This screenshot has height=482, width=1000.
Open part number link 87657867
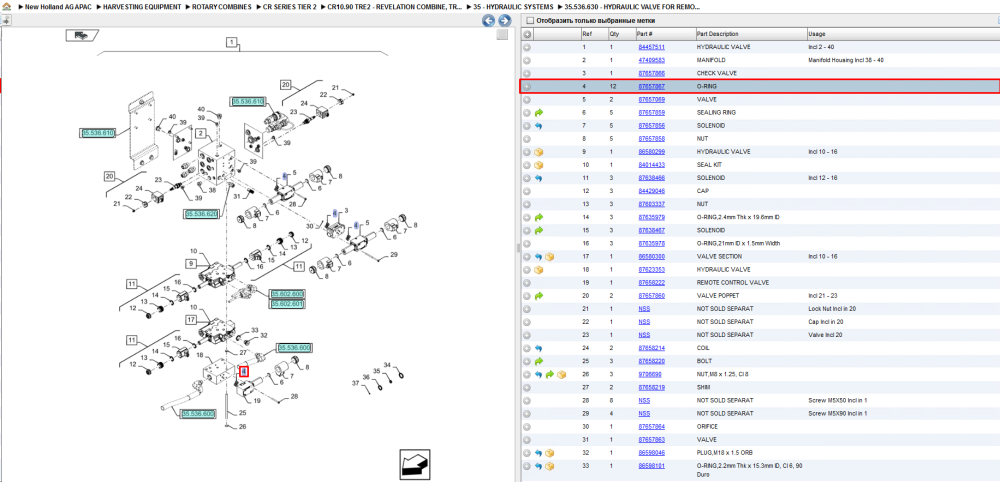[x=652, y=87]
